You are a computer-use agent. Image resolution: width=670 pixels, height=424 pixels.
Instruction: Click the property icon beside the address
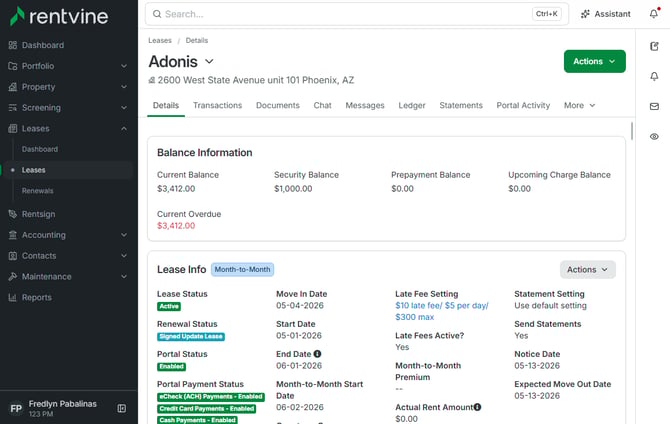152,80
